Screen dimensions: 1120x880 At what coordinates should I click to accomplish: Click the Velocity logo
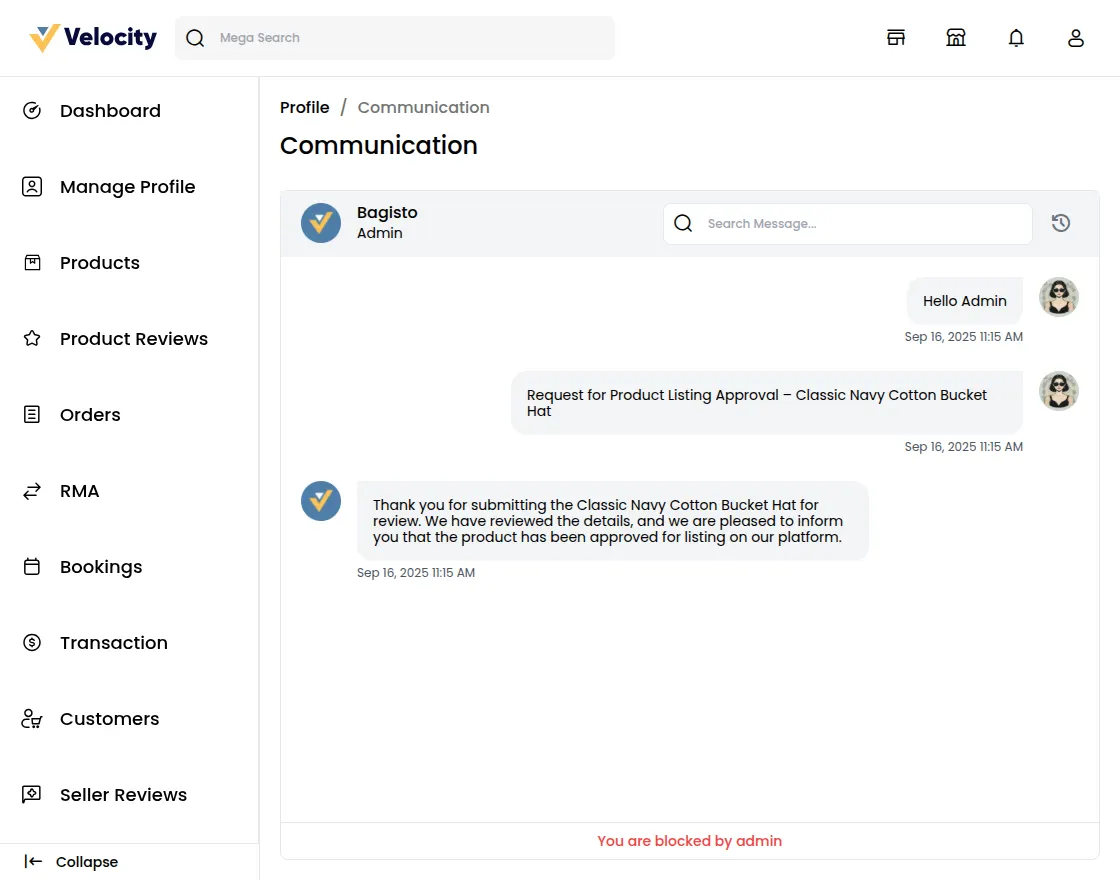(93, 38)
